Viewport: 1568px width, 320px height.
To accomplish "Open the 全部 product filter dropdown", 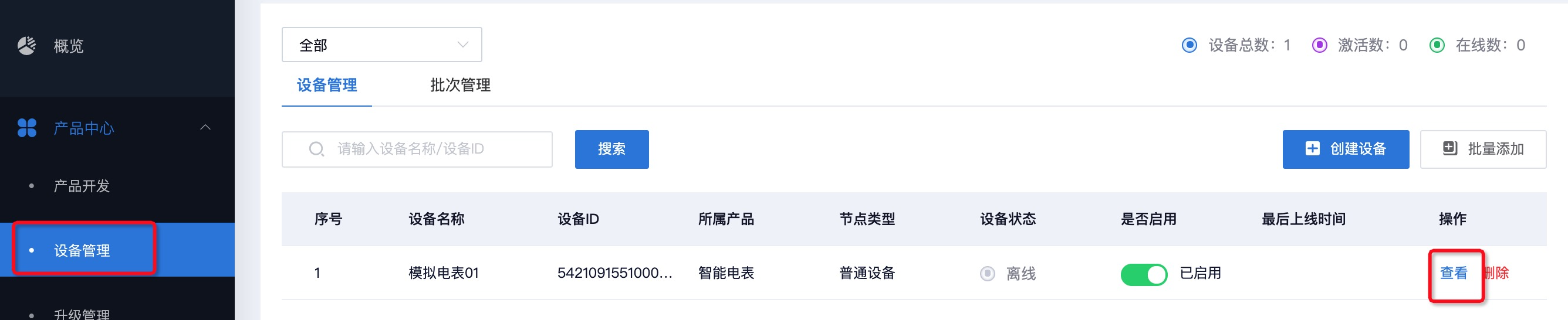I will 381,45.
